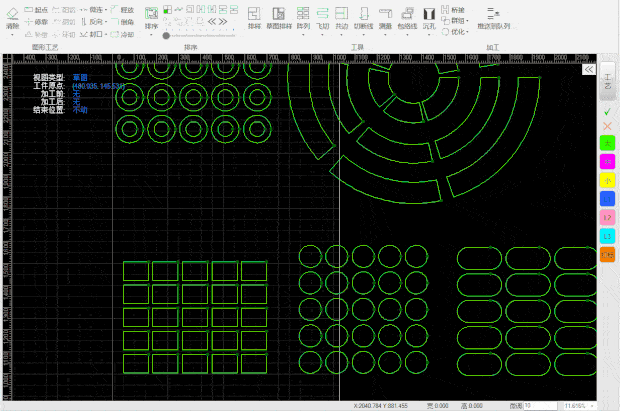This screenshot has width=620, height=411.
Task: Click the 阵列 array tool
Action: 303,18
